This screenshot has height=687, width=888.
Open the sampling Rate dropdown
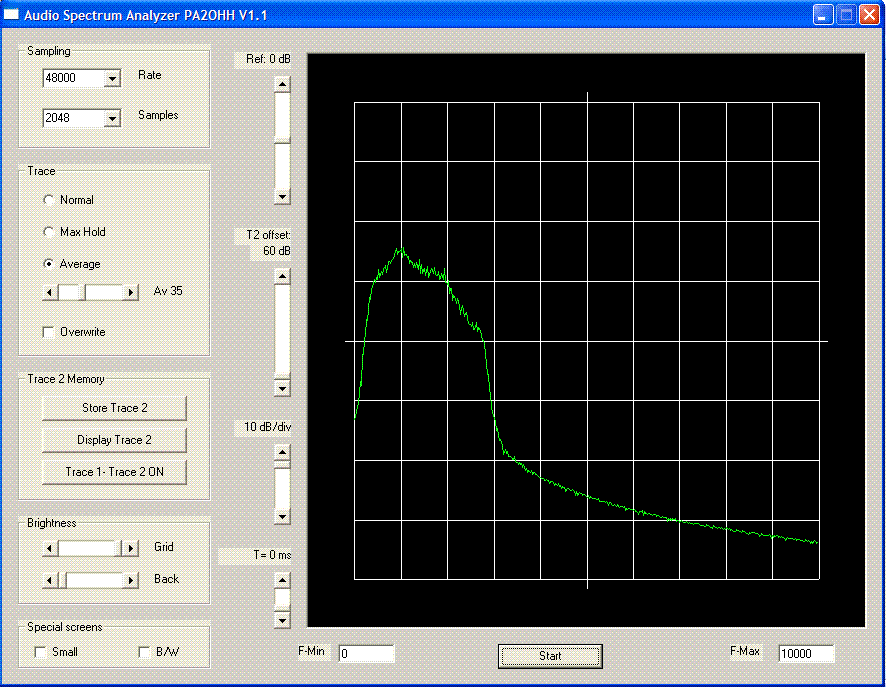pyautogui.click(x=112, y=79)
